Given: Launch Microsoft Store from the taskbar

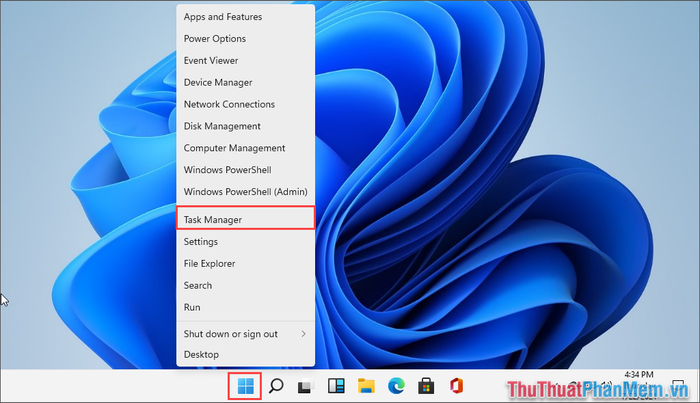Looking at the screenshot, I should click(425, 385).
